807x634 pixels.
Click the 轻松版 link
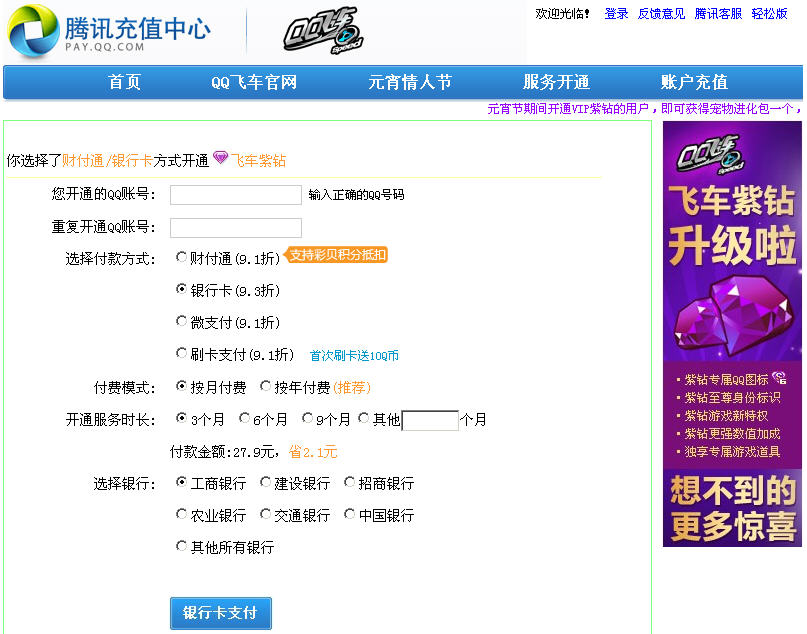point(769,14)
